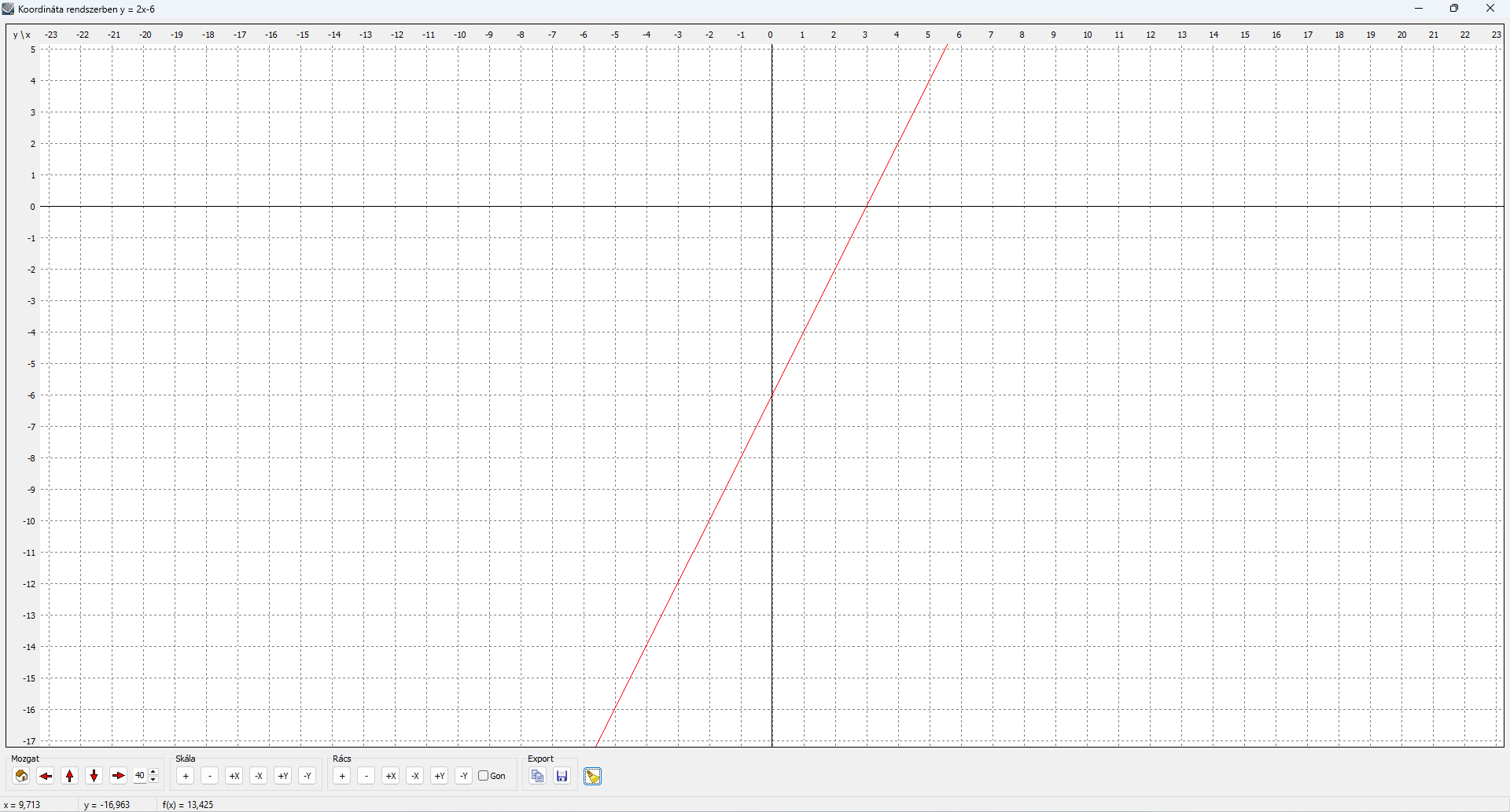Click the +X button in Skála group

(234, 777)
